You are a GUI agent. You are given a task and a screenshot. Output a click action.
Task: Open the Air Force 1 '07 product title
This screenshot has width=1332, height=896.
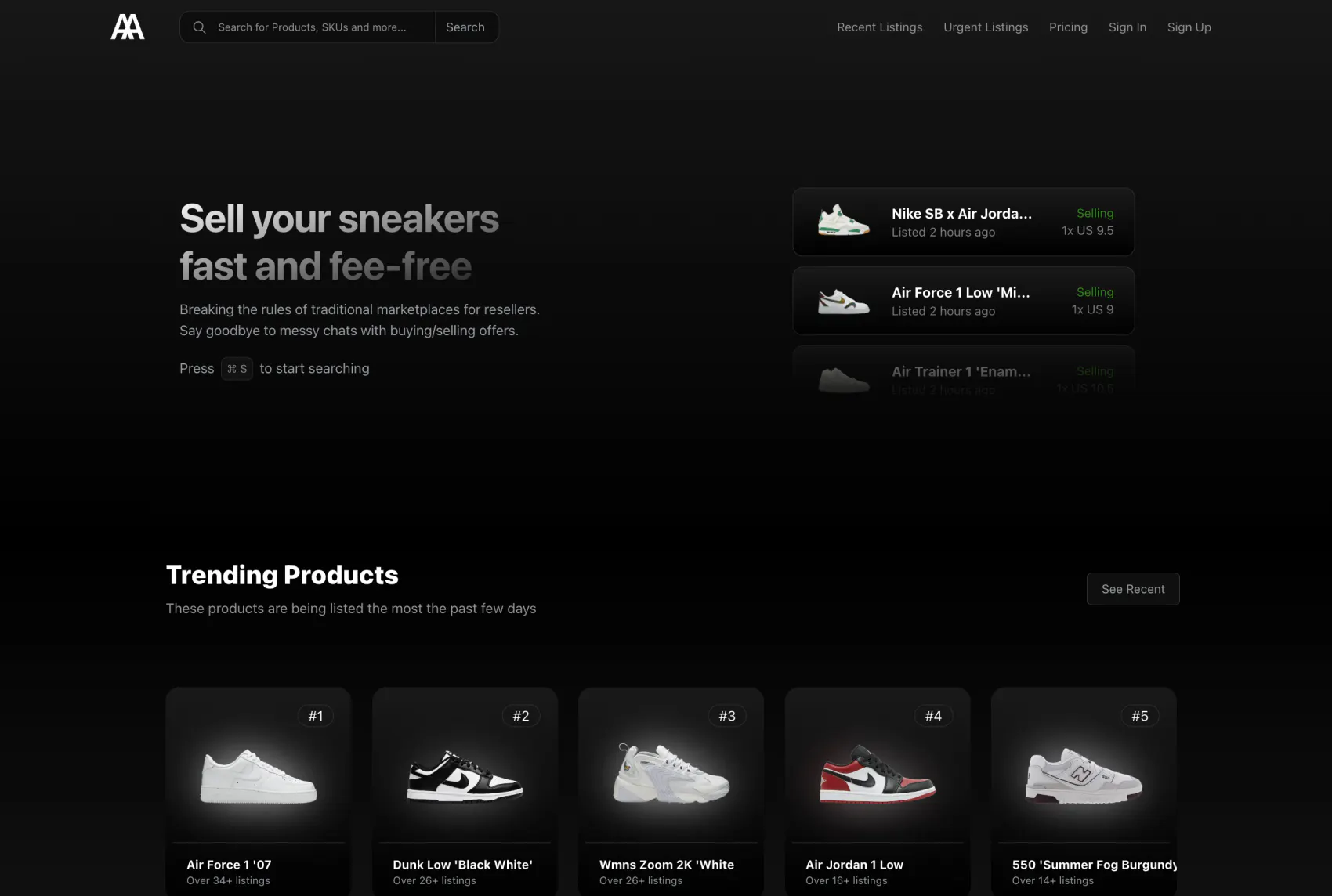tap(229, 865)
